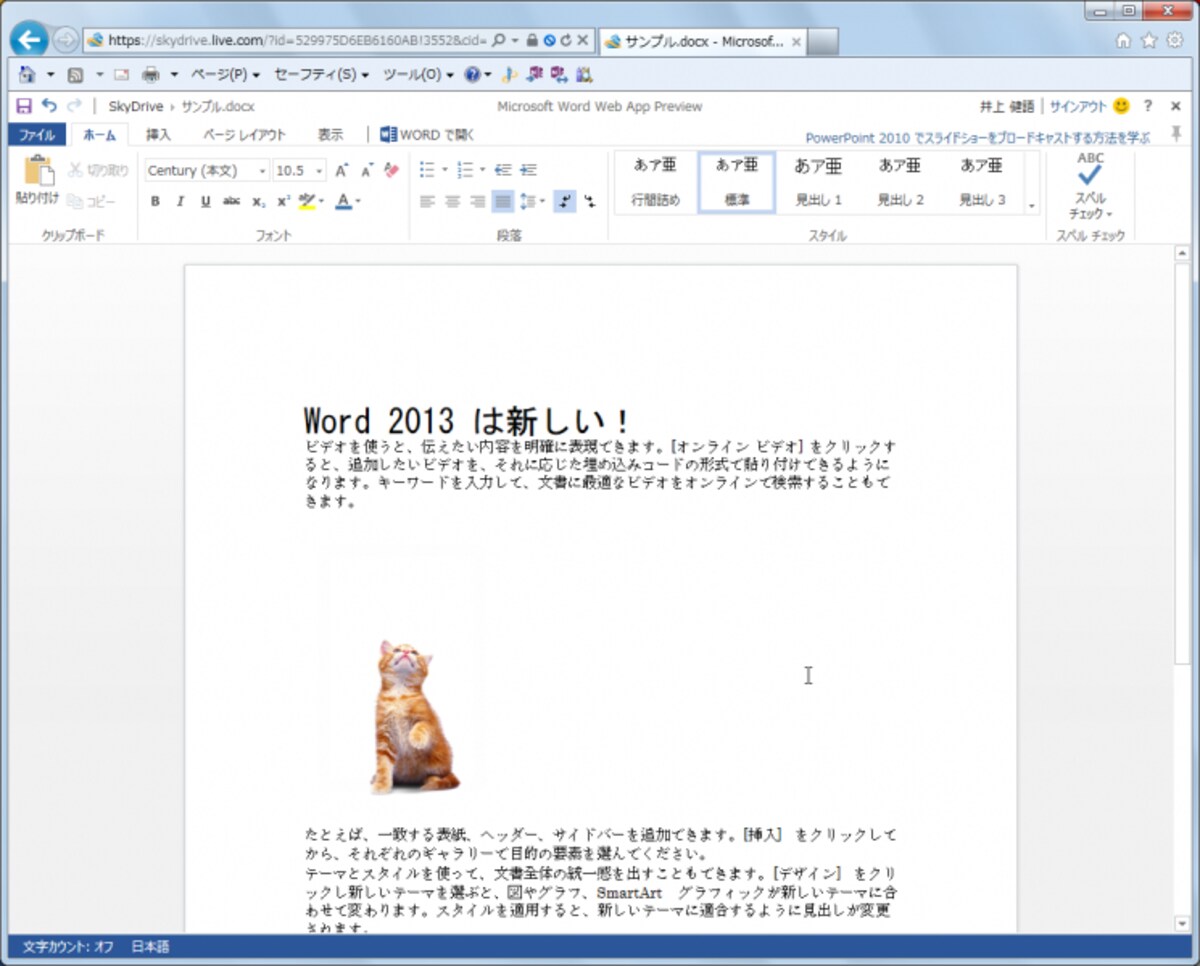Apply the 見出し 1 style
1200x966 pixels.
pos(818,182)
